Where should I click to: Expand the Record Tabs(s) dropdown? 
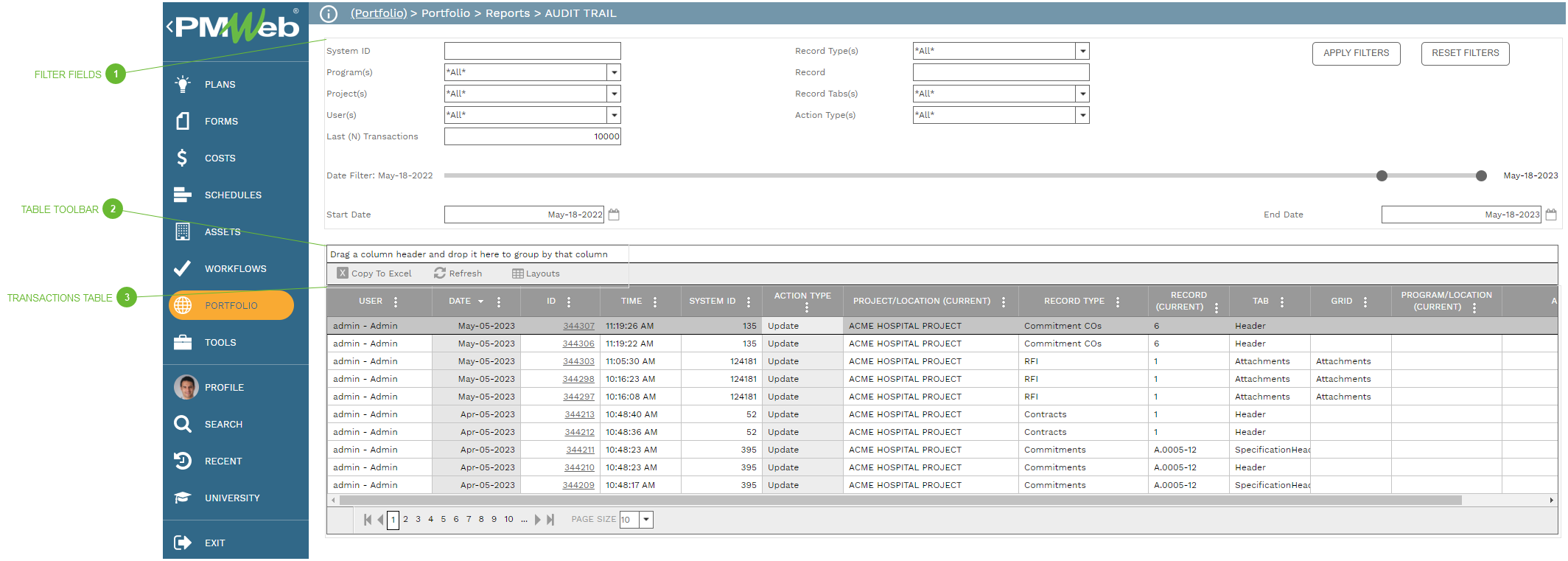click(x=1082, y=94)
